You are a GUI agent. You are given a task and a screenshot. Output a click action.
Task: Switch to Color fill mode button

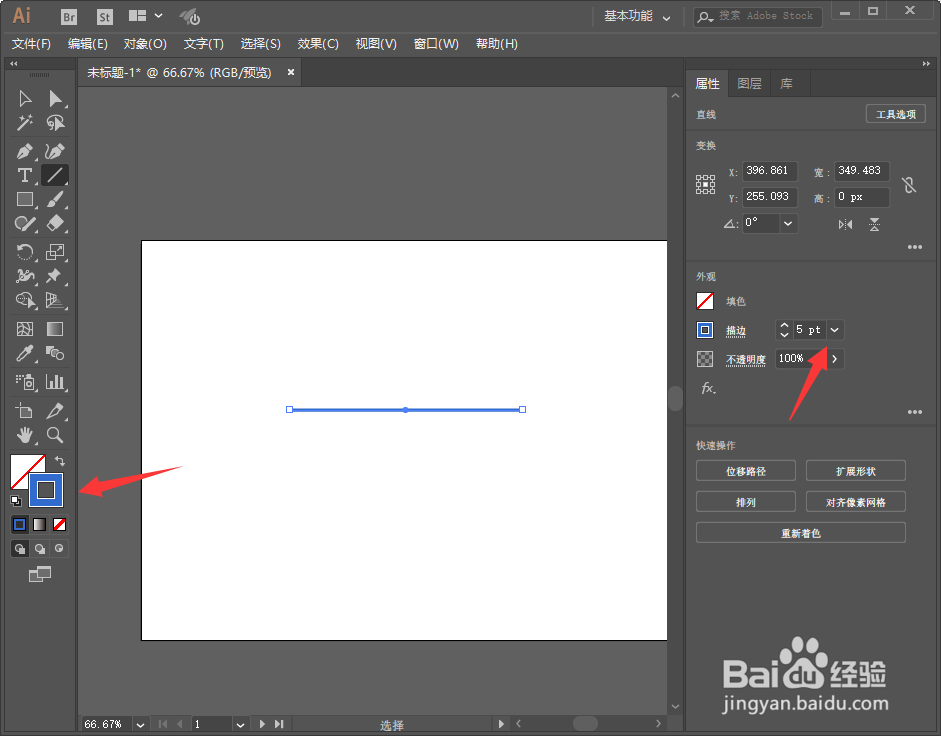click(x=20, y=525)
